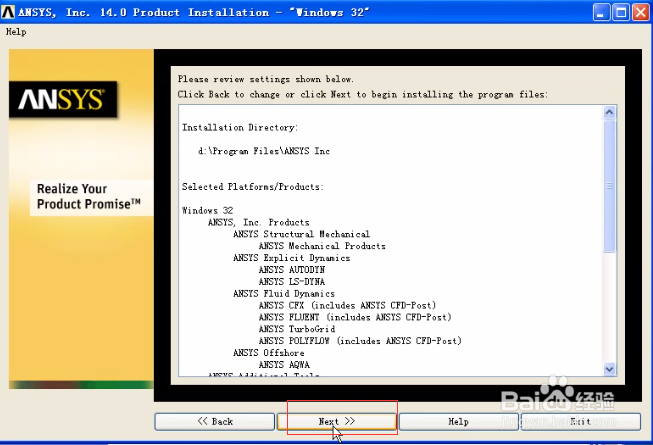Click 'ANSYS CFX (includes ANSYS CFD-Post)' line
This screenshot has height=445, width=653.
point(347,305)
